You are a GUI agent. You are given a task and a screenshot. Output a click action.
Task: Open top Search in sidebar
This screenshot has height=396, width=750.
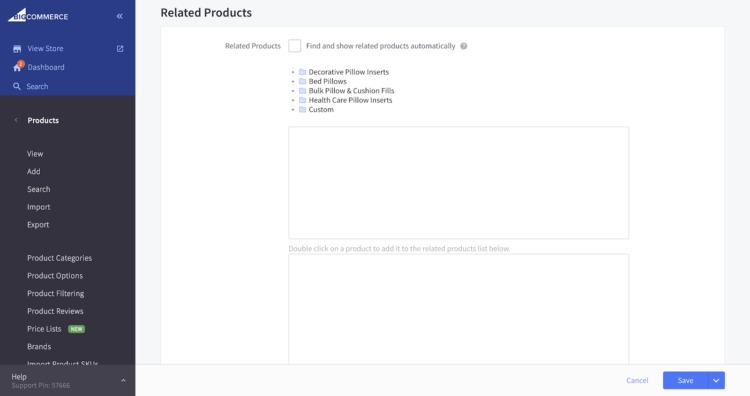37,87
